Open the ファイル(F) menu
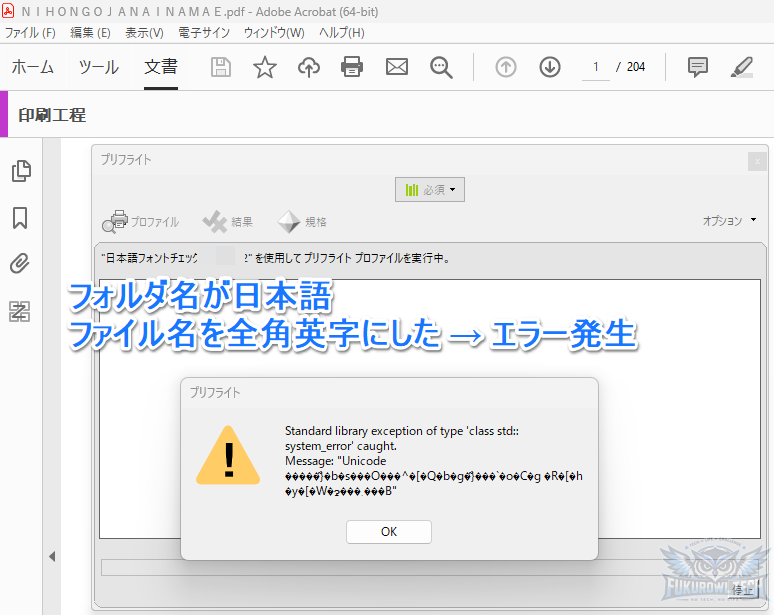Viewport: 774px width, 615px height. [30, 33]
